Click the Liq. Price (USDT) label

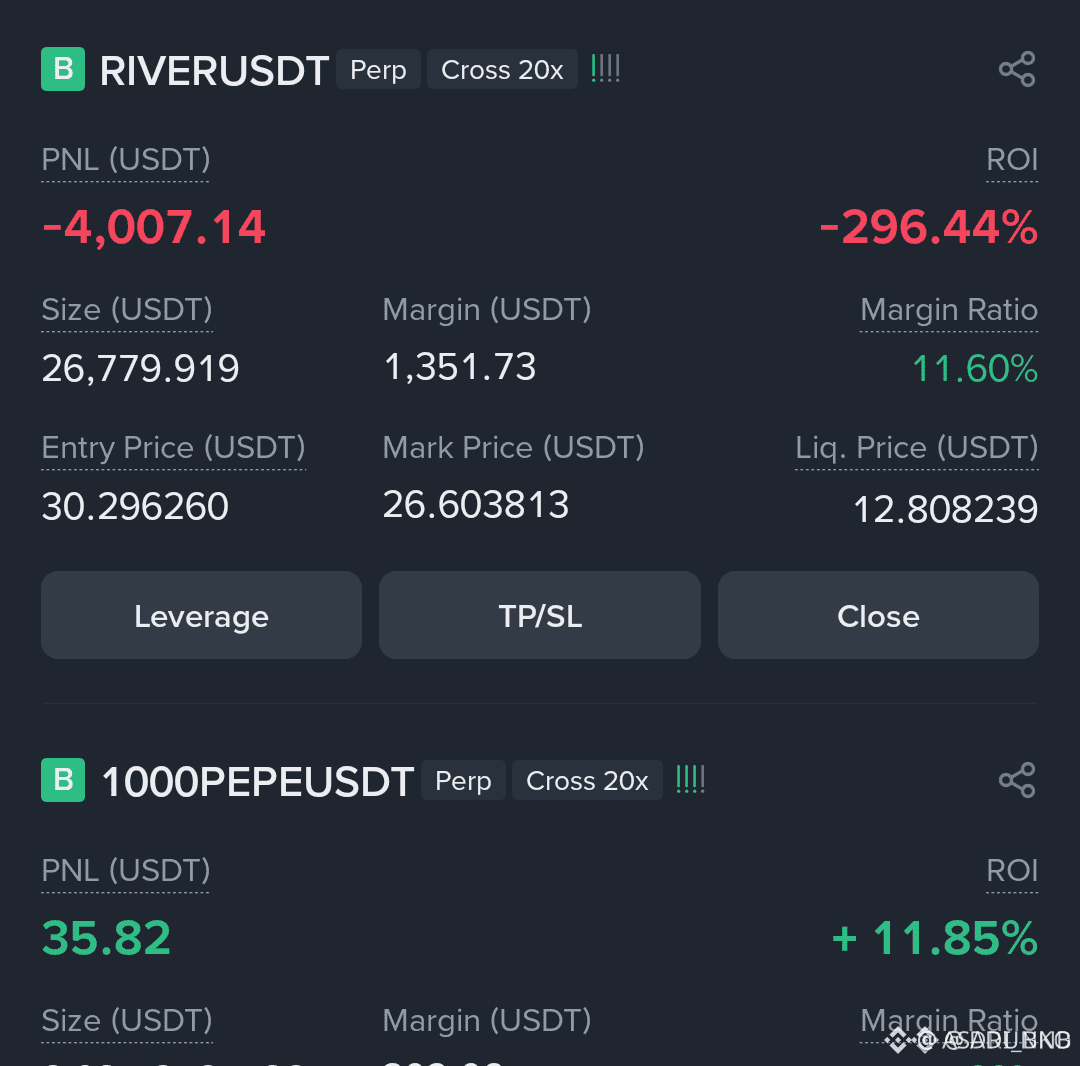pyautogui.click(x=916, y=448)
